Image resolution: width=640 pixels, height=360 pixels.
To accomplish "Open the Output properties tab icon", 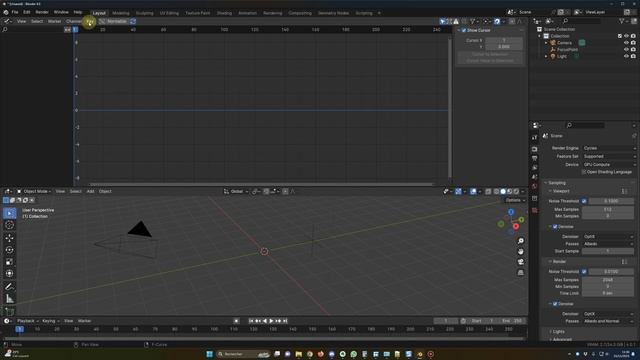I will pos(535,158).
